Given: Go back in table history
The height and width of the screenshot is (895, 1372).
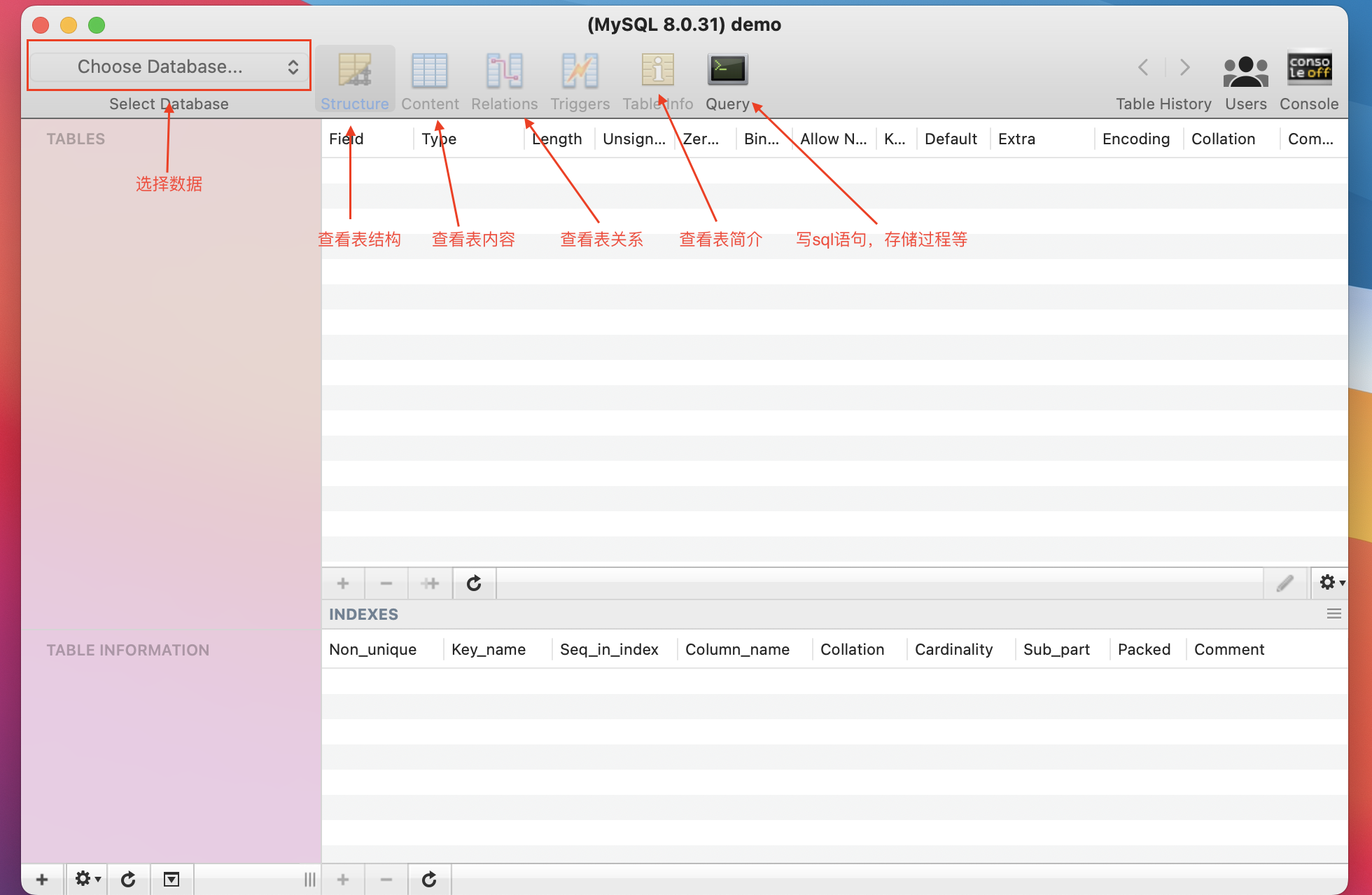Looking at the screenshot, I should coord(1143,67).
